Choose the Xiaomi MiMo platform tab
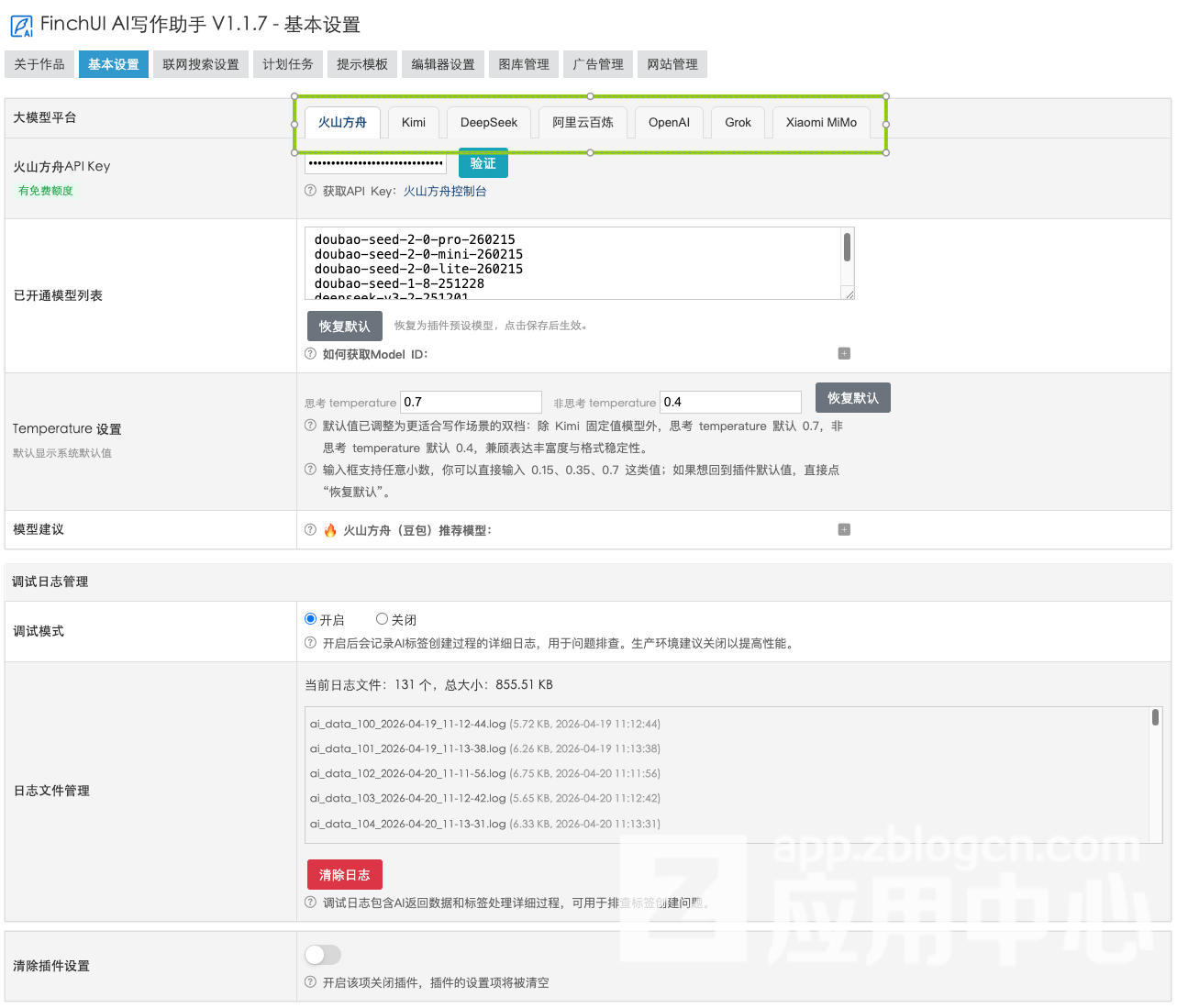 coord(821,122)
